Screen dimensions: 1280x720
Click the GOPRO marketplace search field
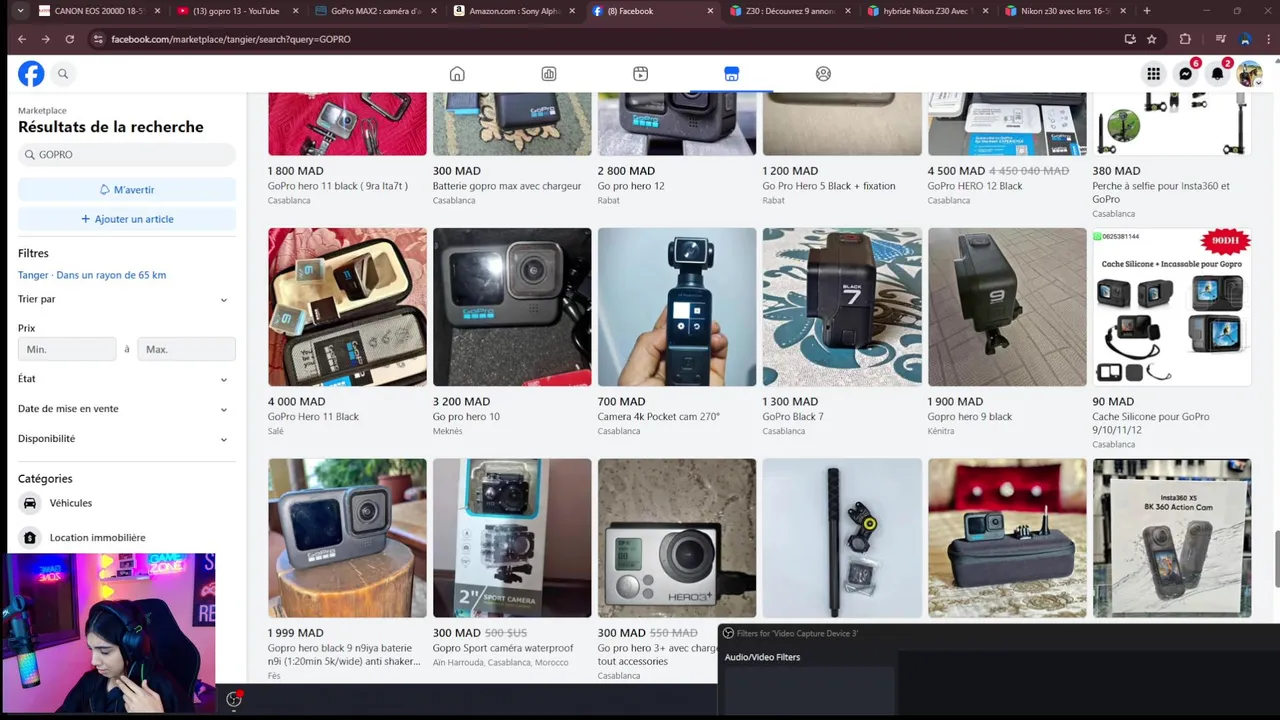coord(127,155)
